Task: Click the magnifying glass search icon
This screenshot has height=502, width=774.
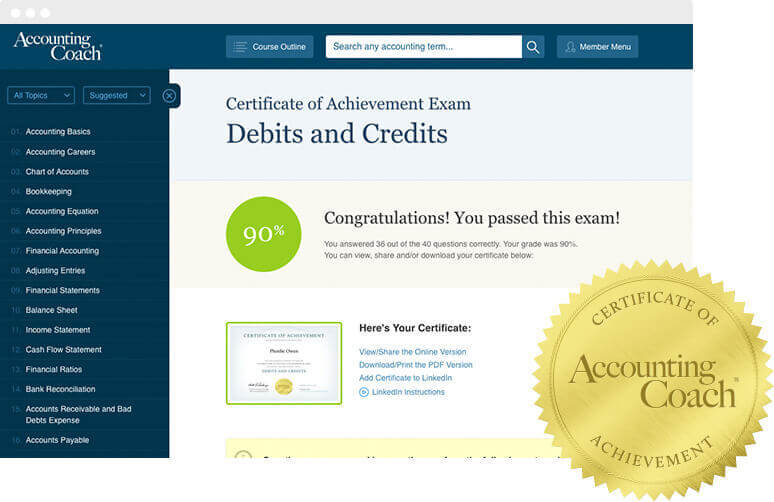Action: pos(533,47)
